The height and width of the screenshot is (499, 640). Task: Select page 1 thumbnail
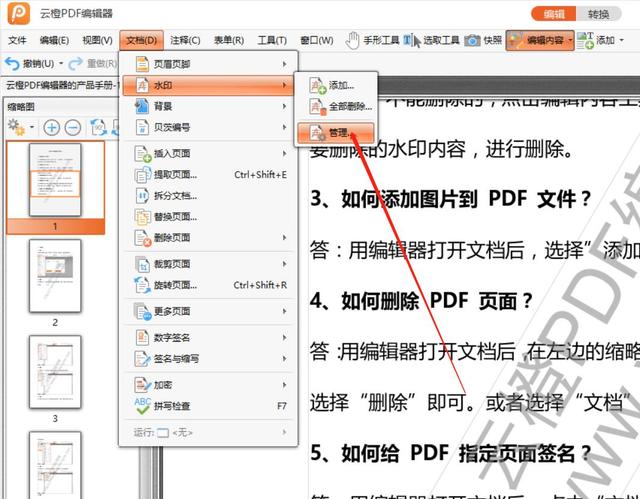(55, 180)
